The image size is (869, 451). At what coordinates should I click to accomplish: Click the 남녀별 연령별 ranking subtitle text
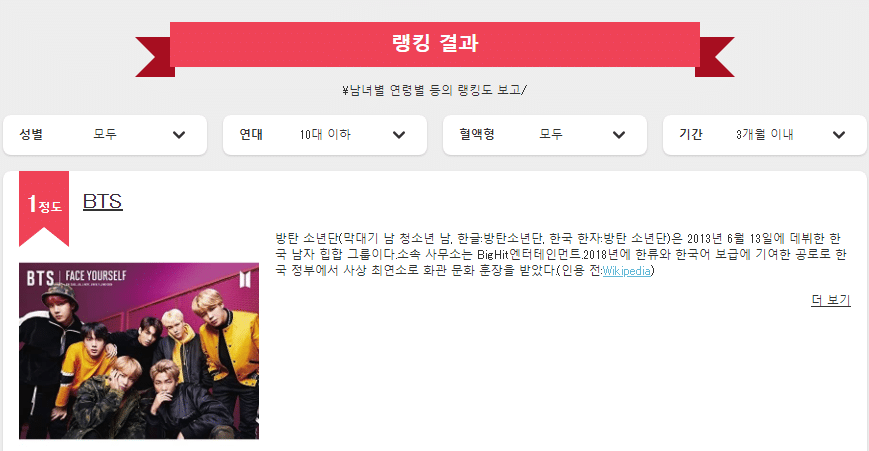434,90
